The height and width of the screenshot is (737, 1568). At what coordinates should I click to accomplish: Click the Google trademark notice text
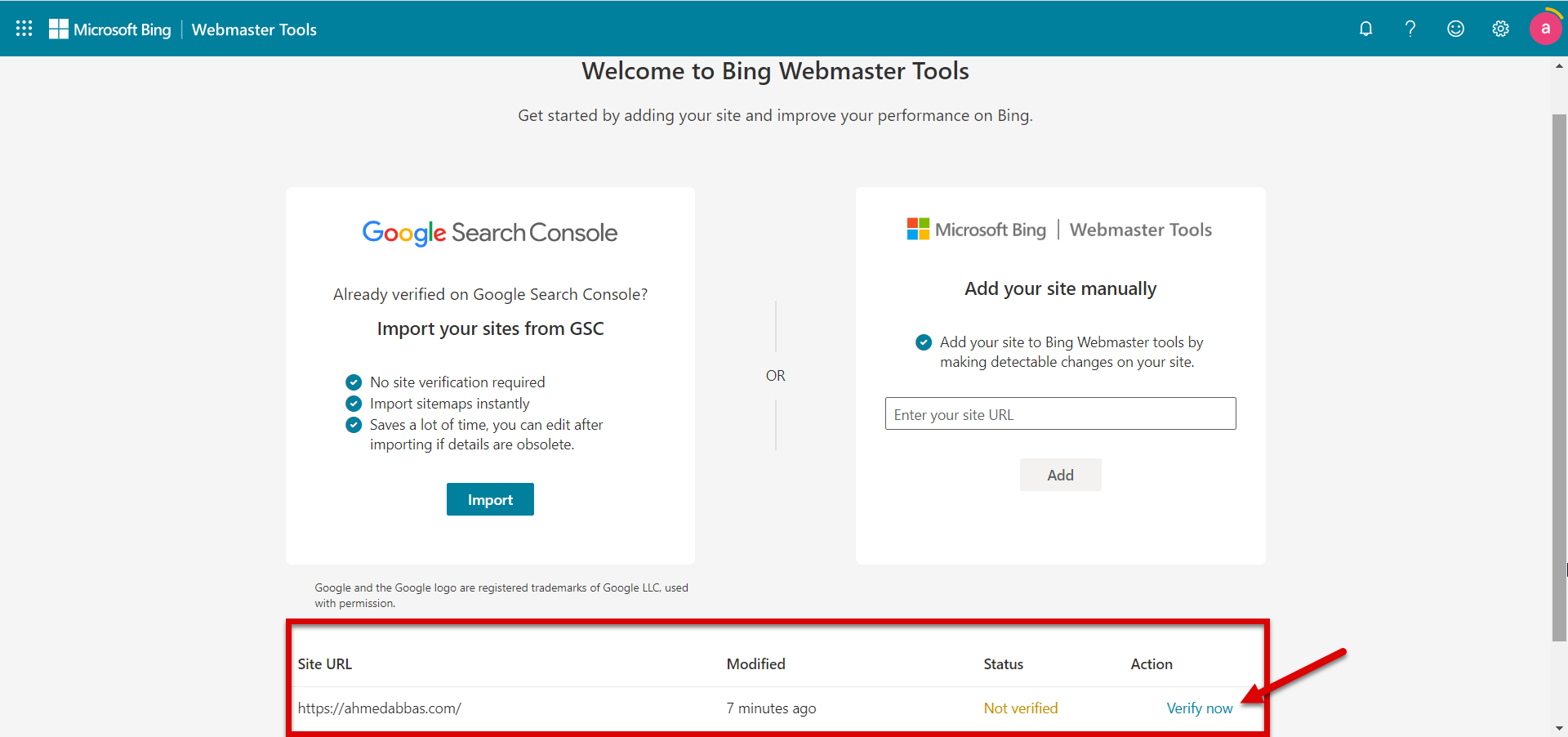coord(501,596)
